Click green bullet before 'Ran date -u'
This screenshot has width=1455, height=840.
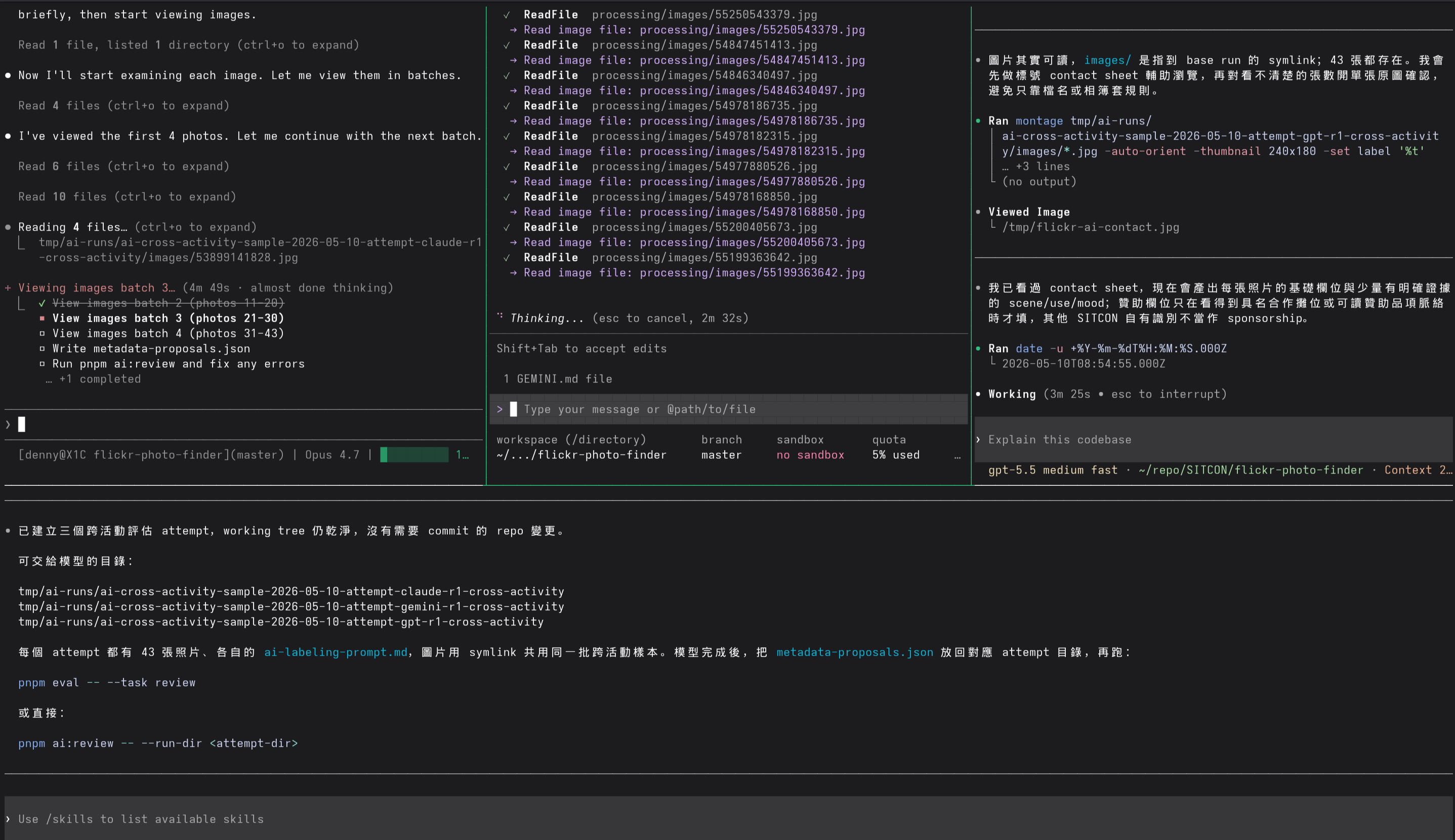coord(978,349)
